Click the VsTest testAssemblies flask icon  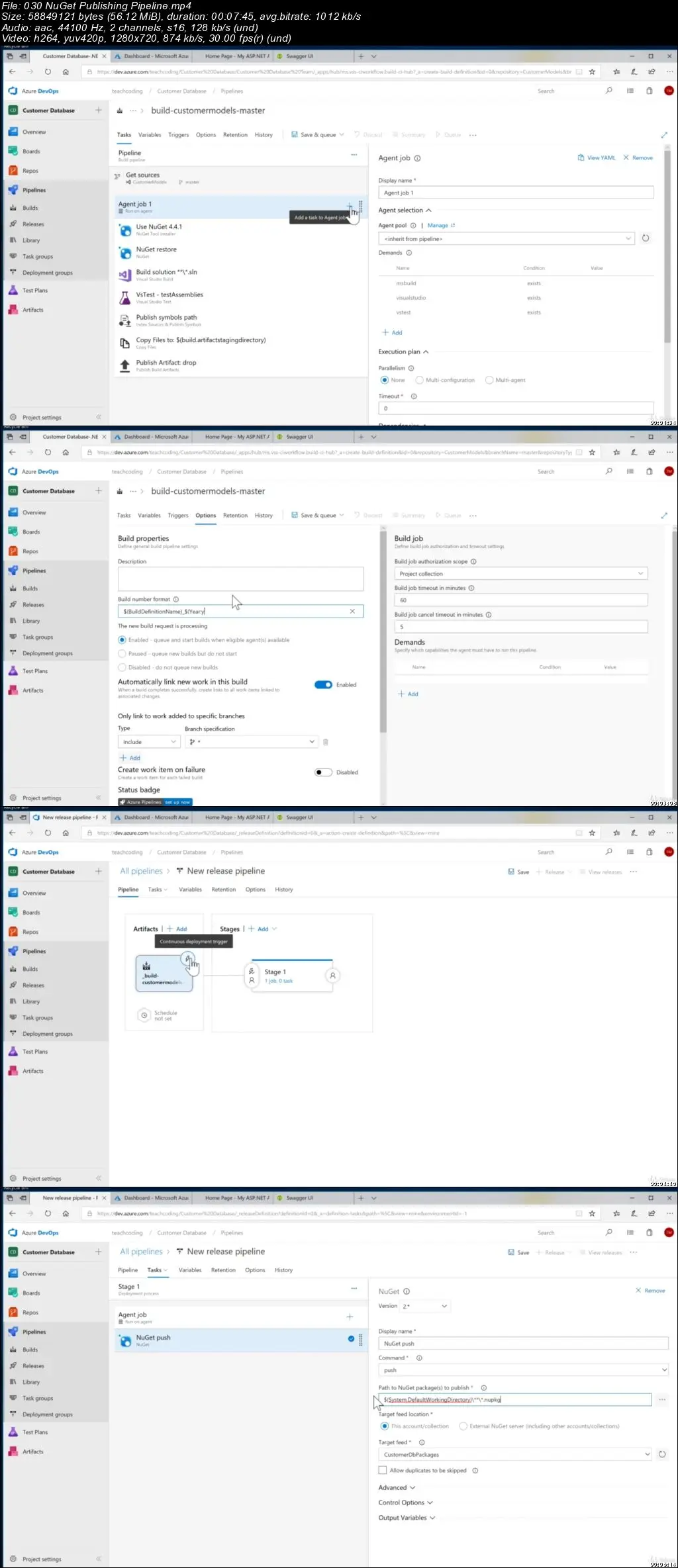click(x=124, y=298)
